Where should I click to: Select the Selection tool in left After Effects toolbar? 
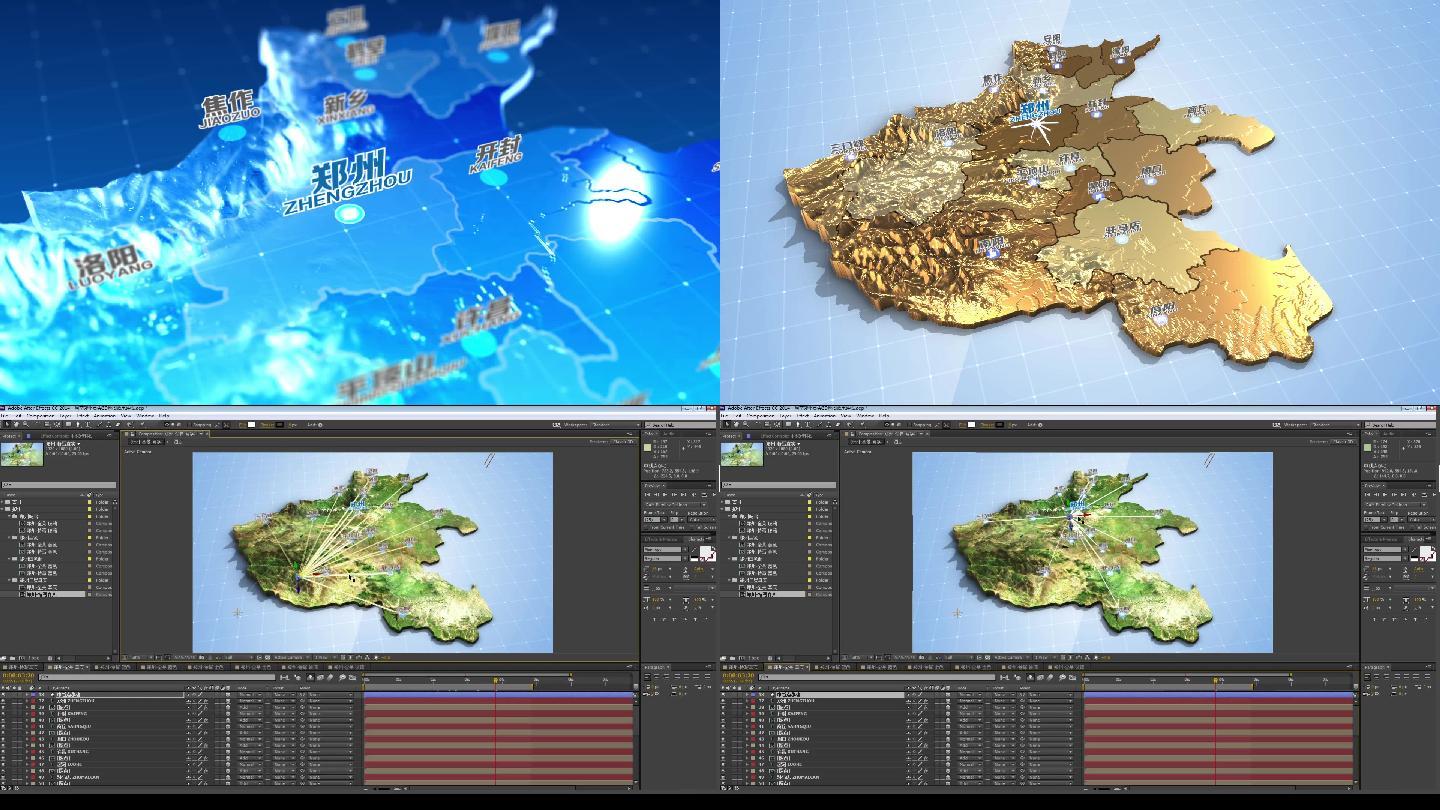(x=7, y=424)
